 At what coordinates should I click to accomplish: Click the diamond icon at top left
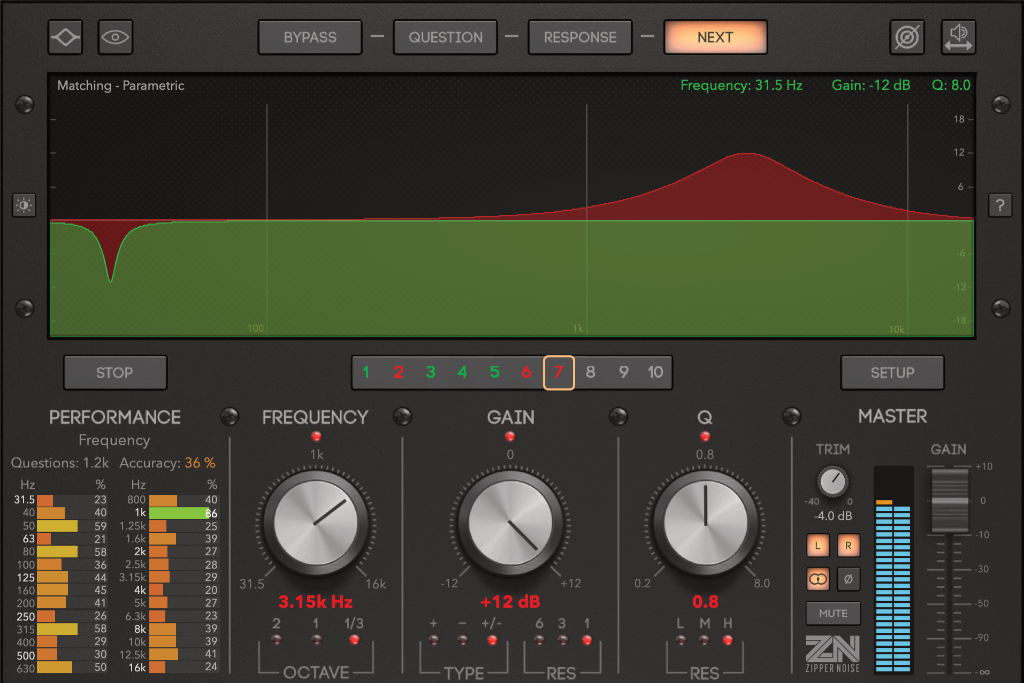(x=66, y=37)
